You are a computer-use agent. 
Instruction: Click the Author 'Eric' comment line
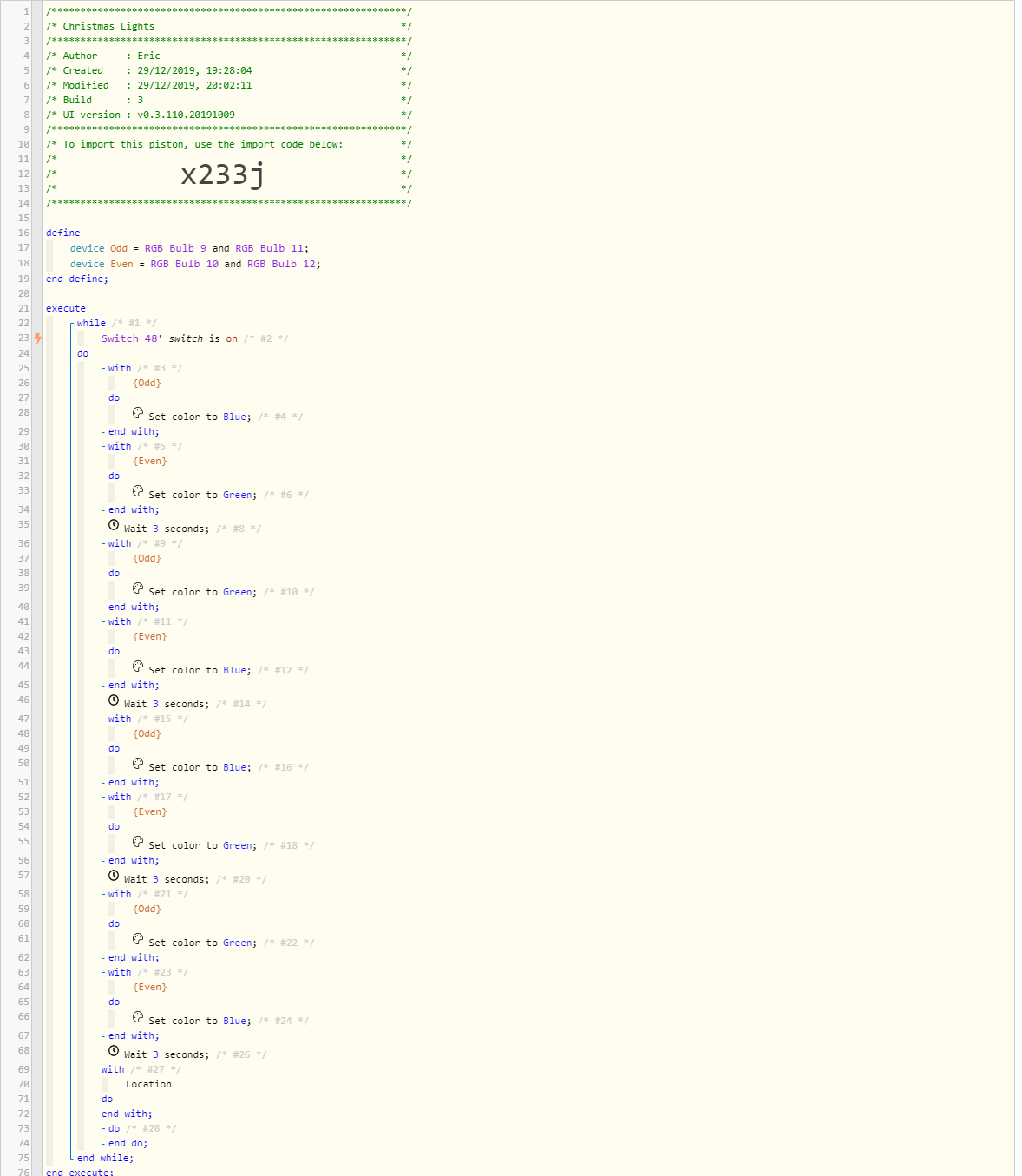click(229, 56)
